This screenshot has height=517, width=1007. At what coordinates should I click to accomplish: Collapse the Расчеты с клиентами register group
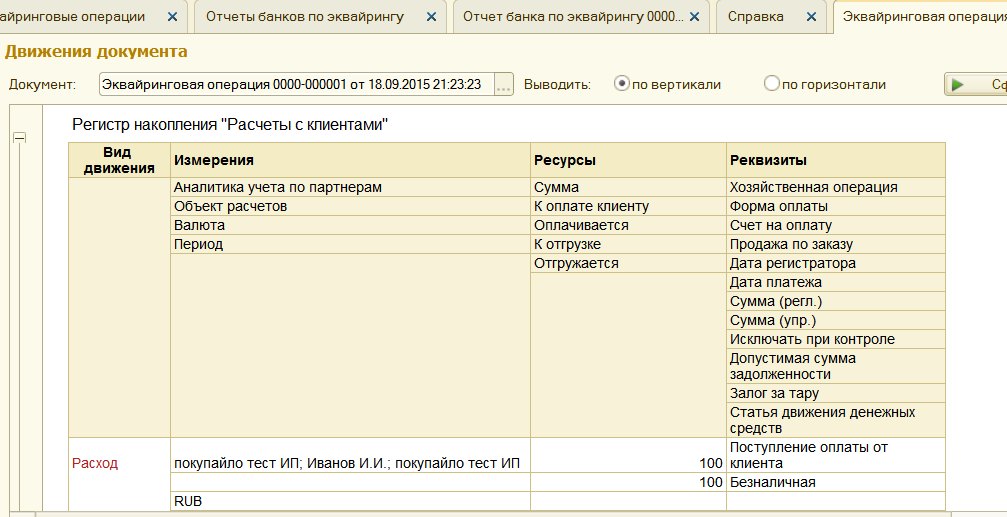(x=19, y=139)
